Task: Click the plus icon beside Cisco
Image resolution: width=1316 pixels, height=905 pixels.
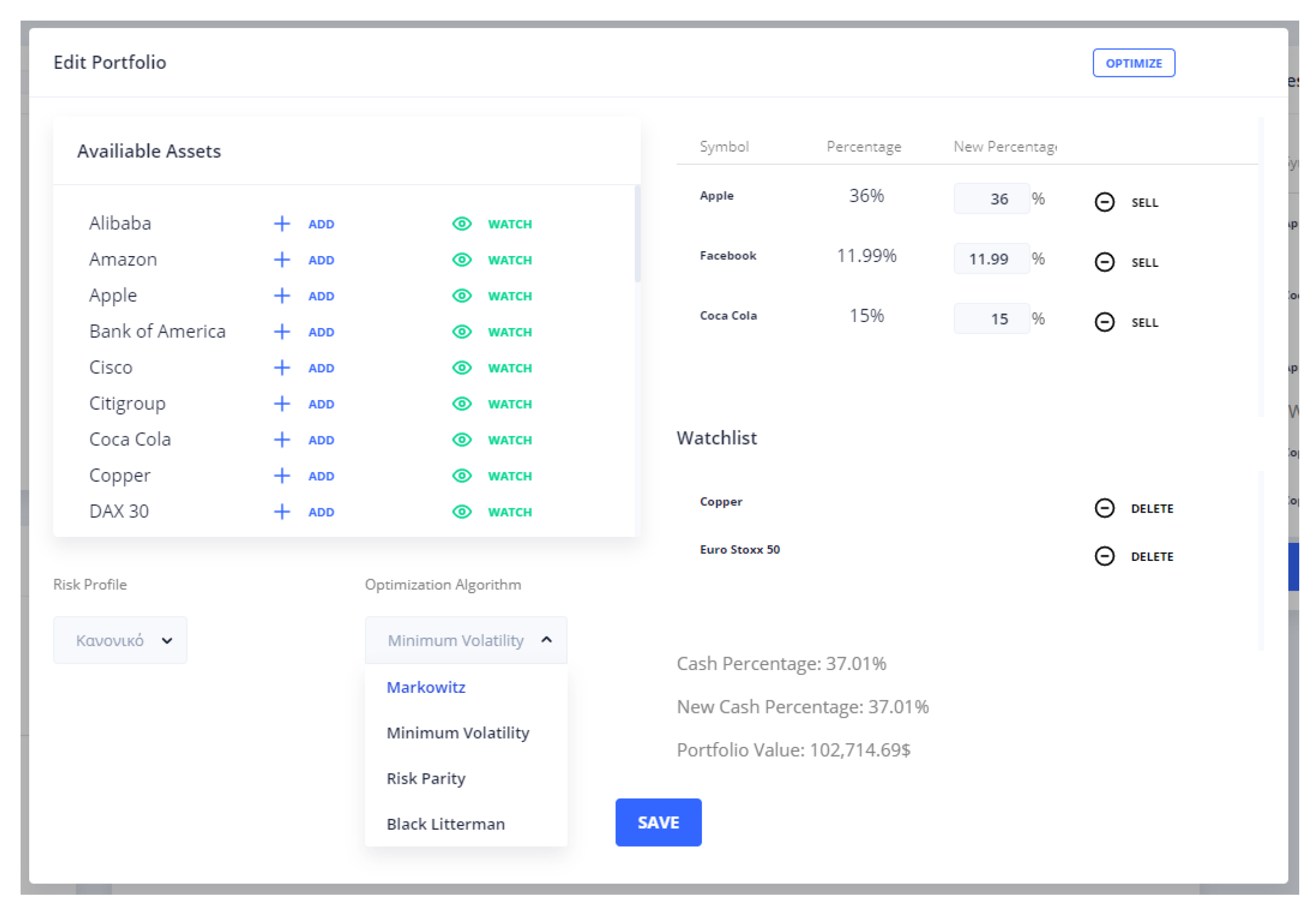Action: [x=282, y=368]
